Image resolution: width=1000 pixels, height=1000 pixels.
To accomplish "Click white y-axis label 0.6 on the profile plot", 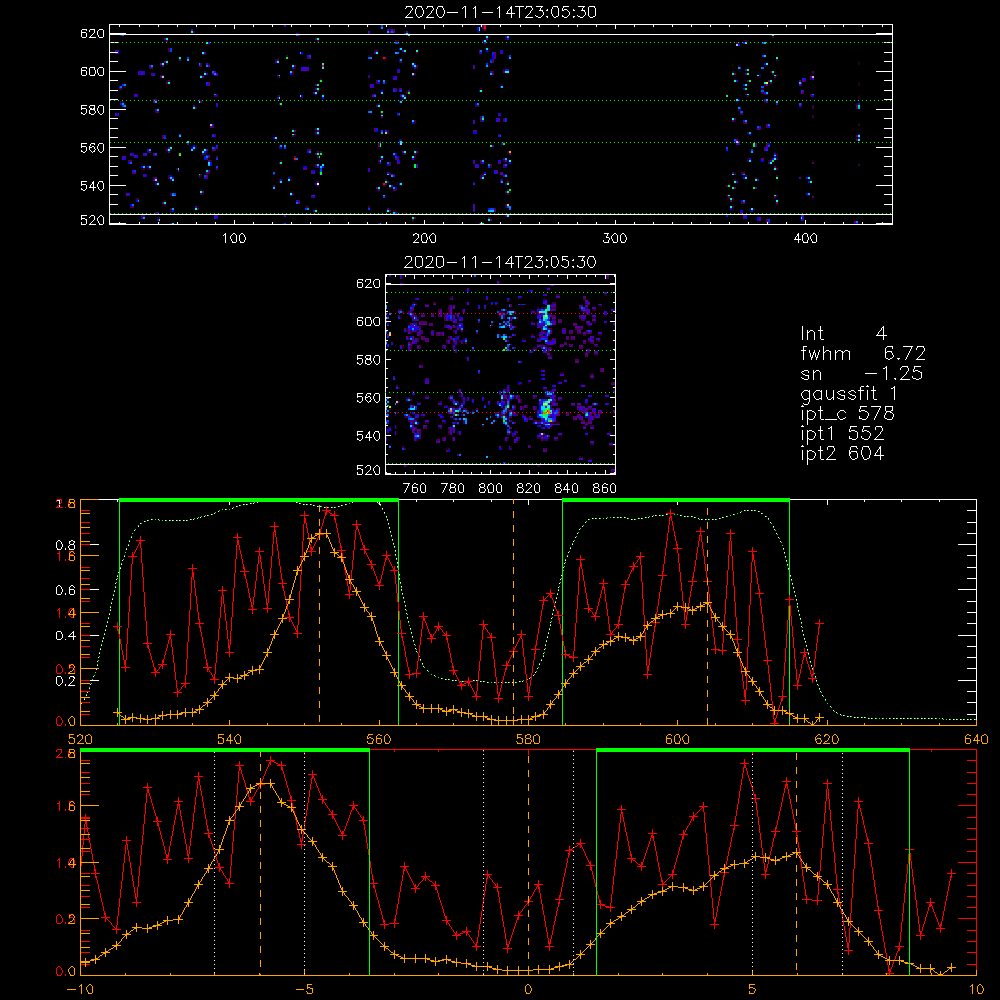I will 66,591.
